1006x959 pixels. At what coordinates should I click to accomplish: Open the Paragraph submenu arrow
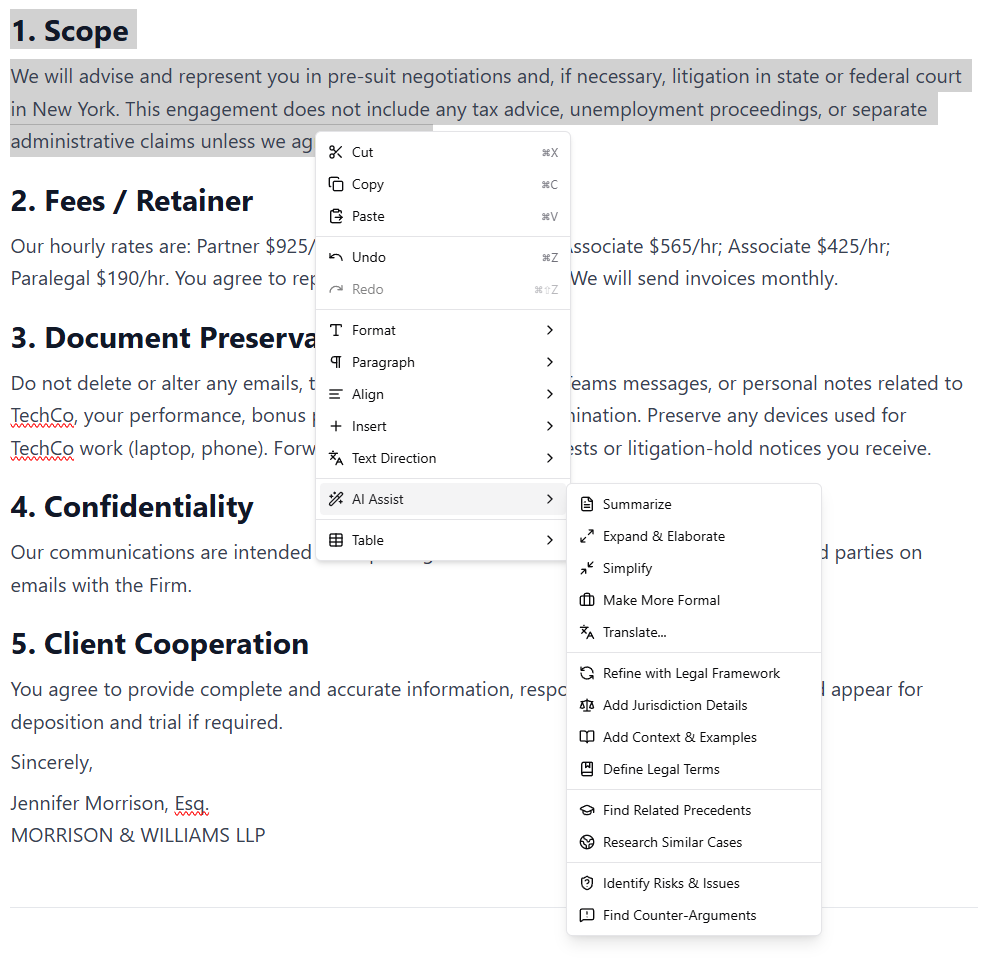click(549, 362)
